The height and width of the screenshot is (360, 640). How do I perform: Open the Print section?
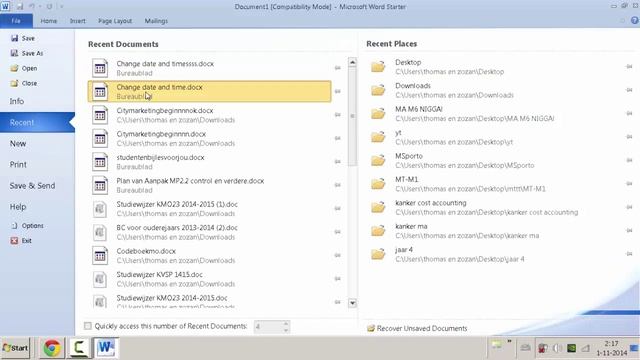point(18,164)
